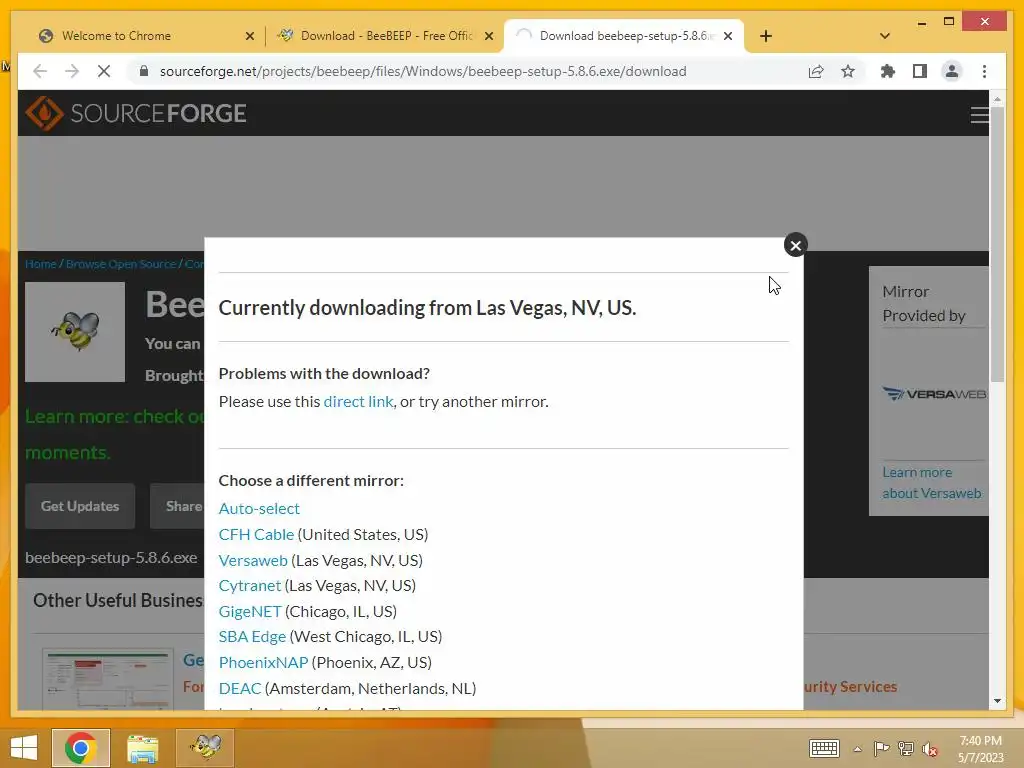Stop page loading with X button
This screenshot has height=768, width=1024.
pos(104,71)
